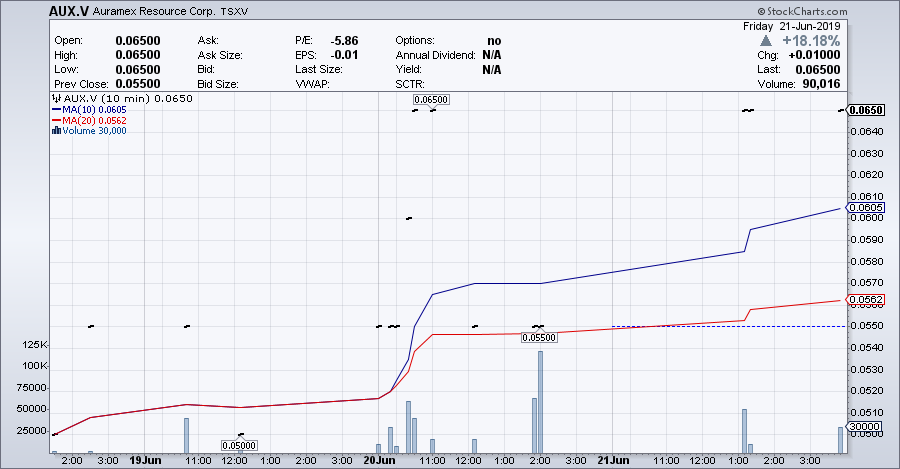900x469 pixels.
Task: Click the EPS value -0.01
Action: click(x=344, y=55)
